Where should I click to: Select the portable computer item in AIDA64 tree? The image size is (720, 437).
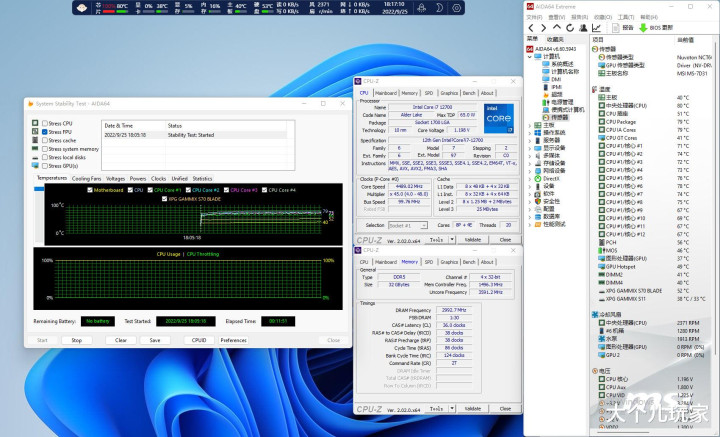[x=568, y=110]
